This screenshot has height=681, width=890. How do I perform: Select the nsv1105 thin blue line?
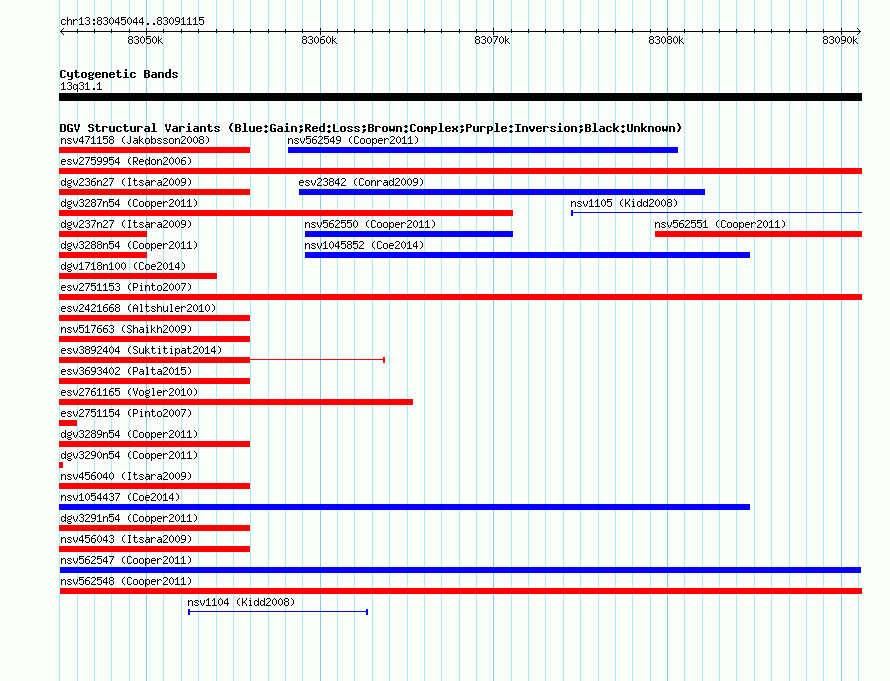click(716, 213)
